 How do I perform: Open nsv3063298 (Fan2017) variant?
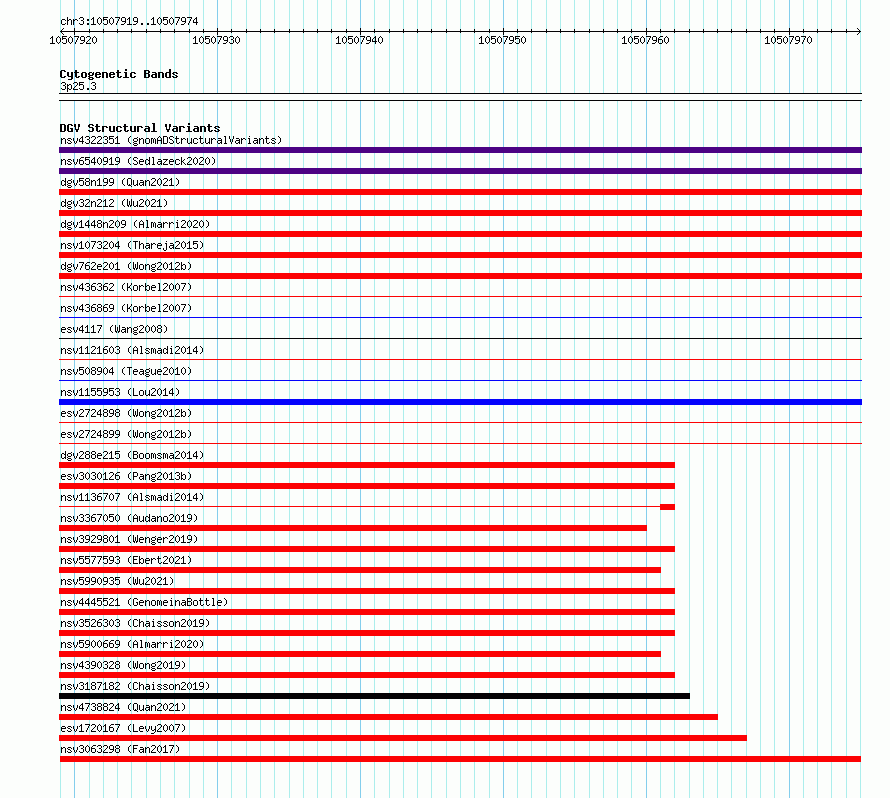[120, 749]
